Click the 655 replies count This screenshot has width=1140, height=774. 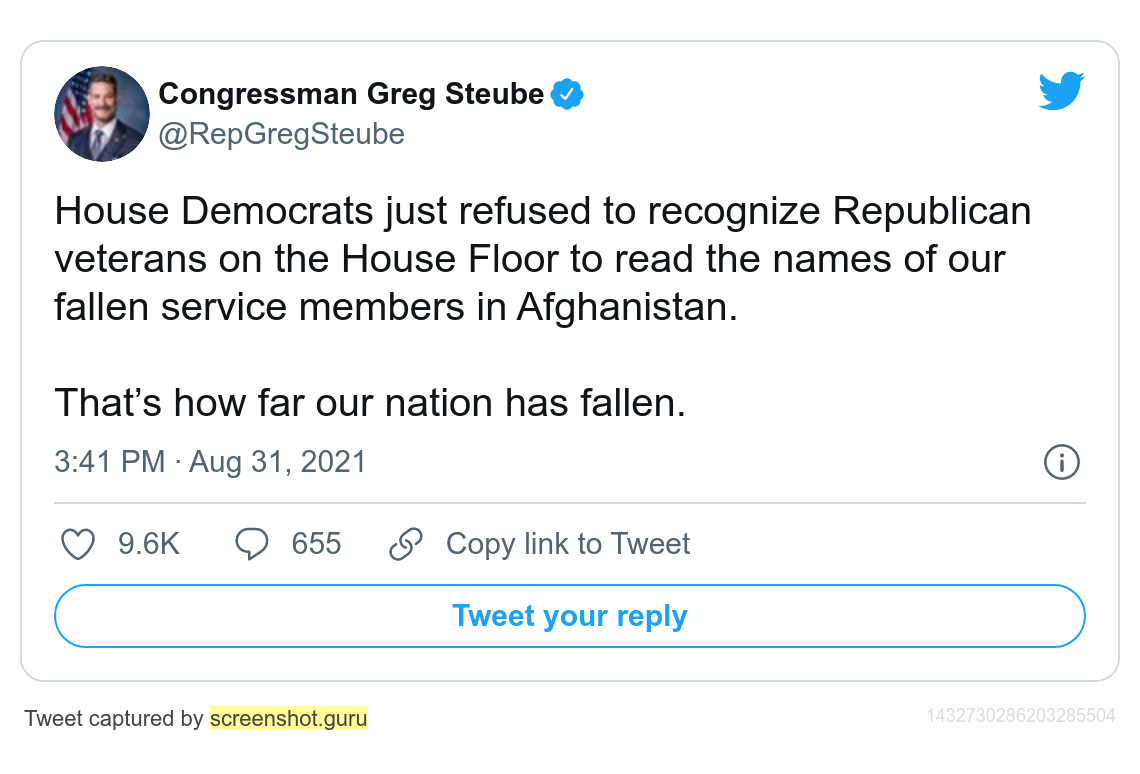316,544
